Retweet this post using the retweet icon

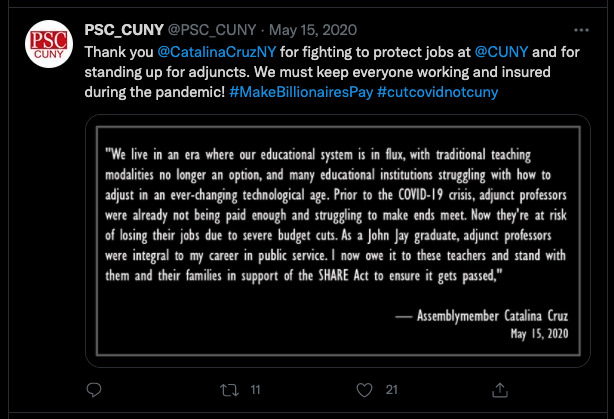(228, 388)
